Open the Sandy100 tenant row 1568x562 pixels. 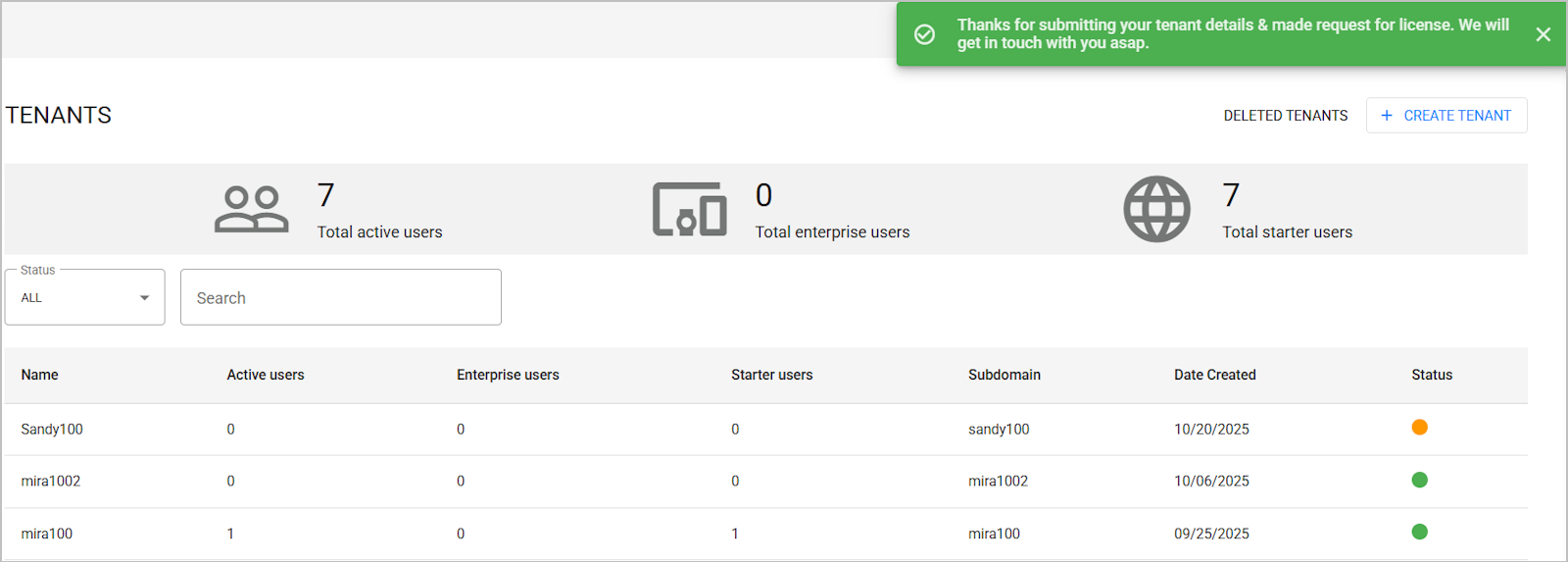coord(765,430)
